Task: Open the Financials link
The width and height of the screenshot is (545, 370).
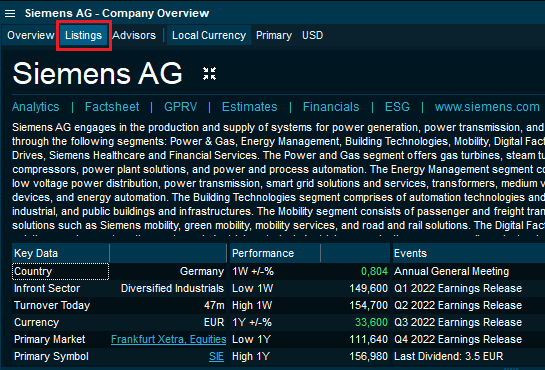Action: pyautogui.click(x=331, y=107)
